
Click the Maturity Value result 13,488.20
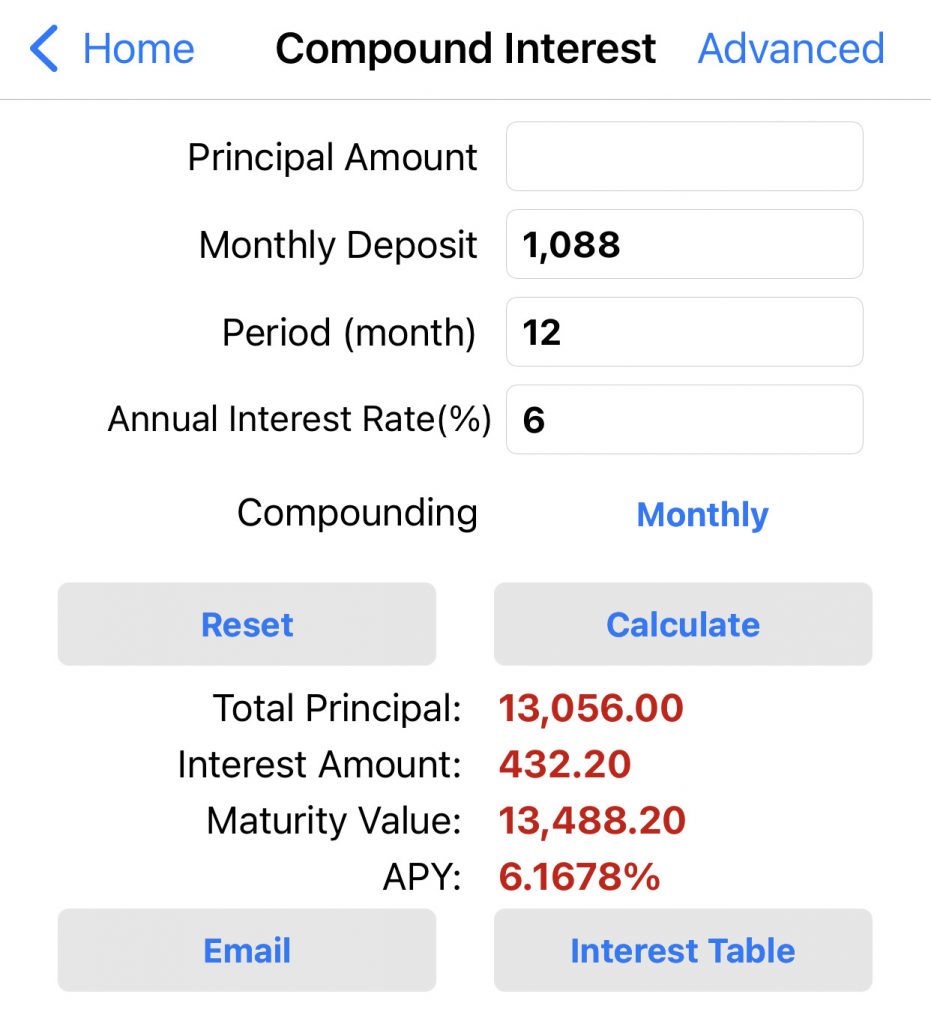click(x=592, y=821)
